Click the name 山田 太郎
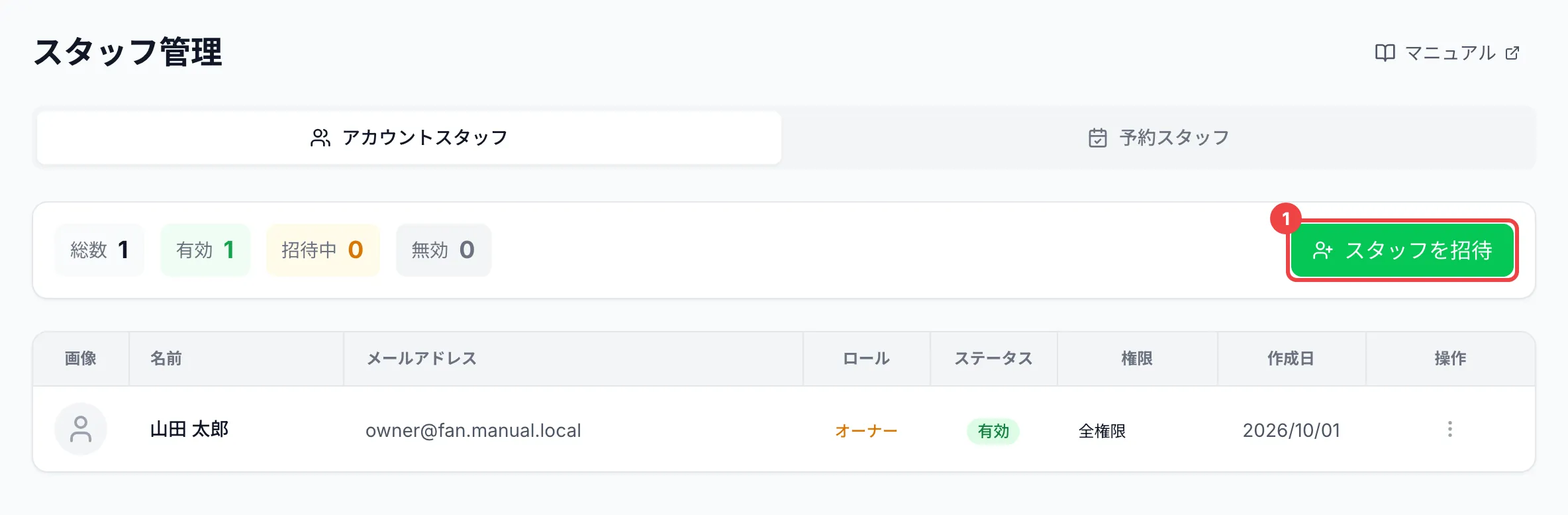The image size is (1568, 515). point(189,430)
